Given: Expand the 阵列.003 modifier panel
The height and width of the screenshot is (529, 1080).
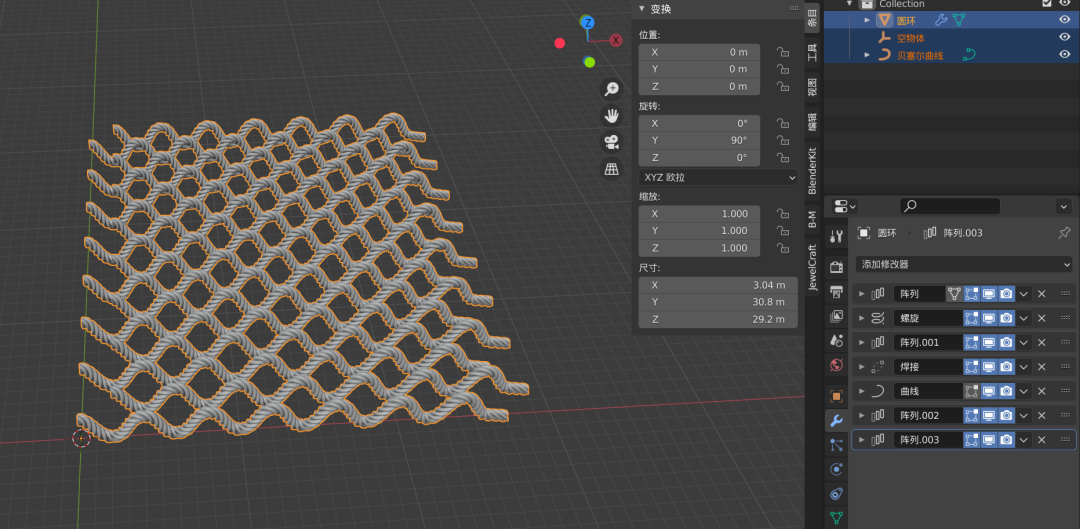Looking at the screenshot, I should point(861,439).
